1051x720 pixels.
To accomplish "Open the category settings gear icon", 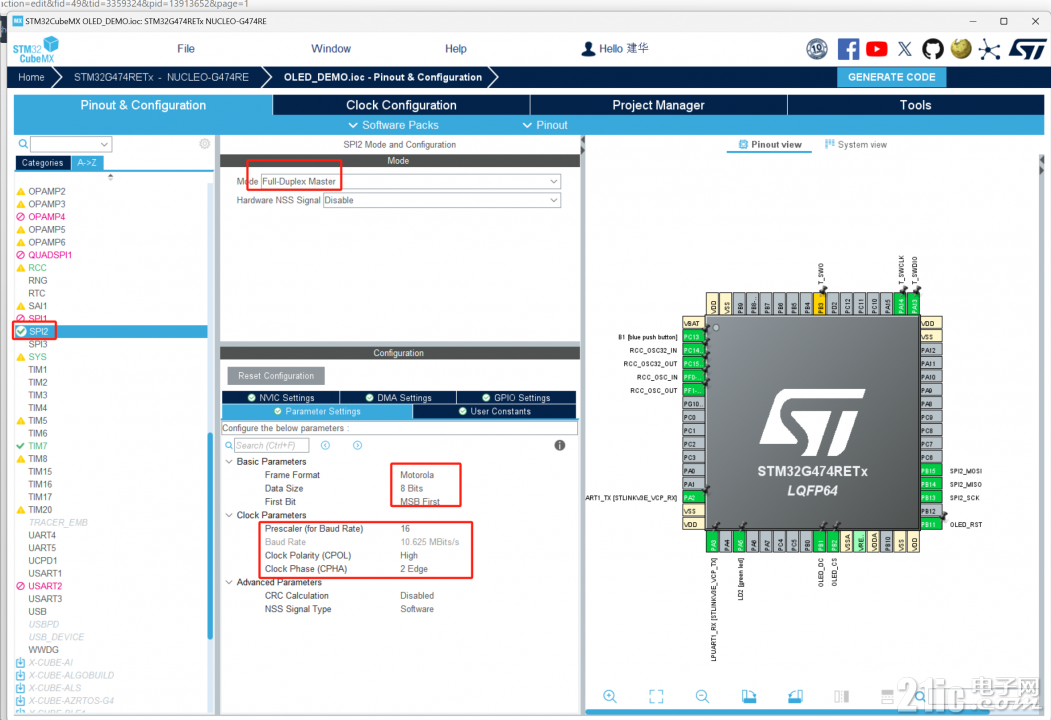I will click(x=204, y=143).
